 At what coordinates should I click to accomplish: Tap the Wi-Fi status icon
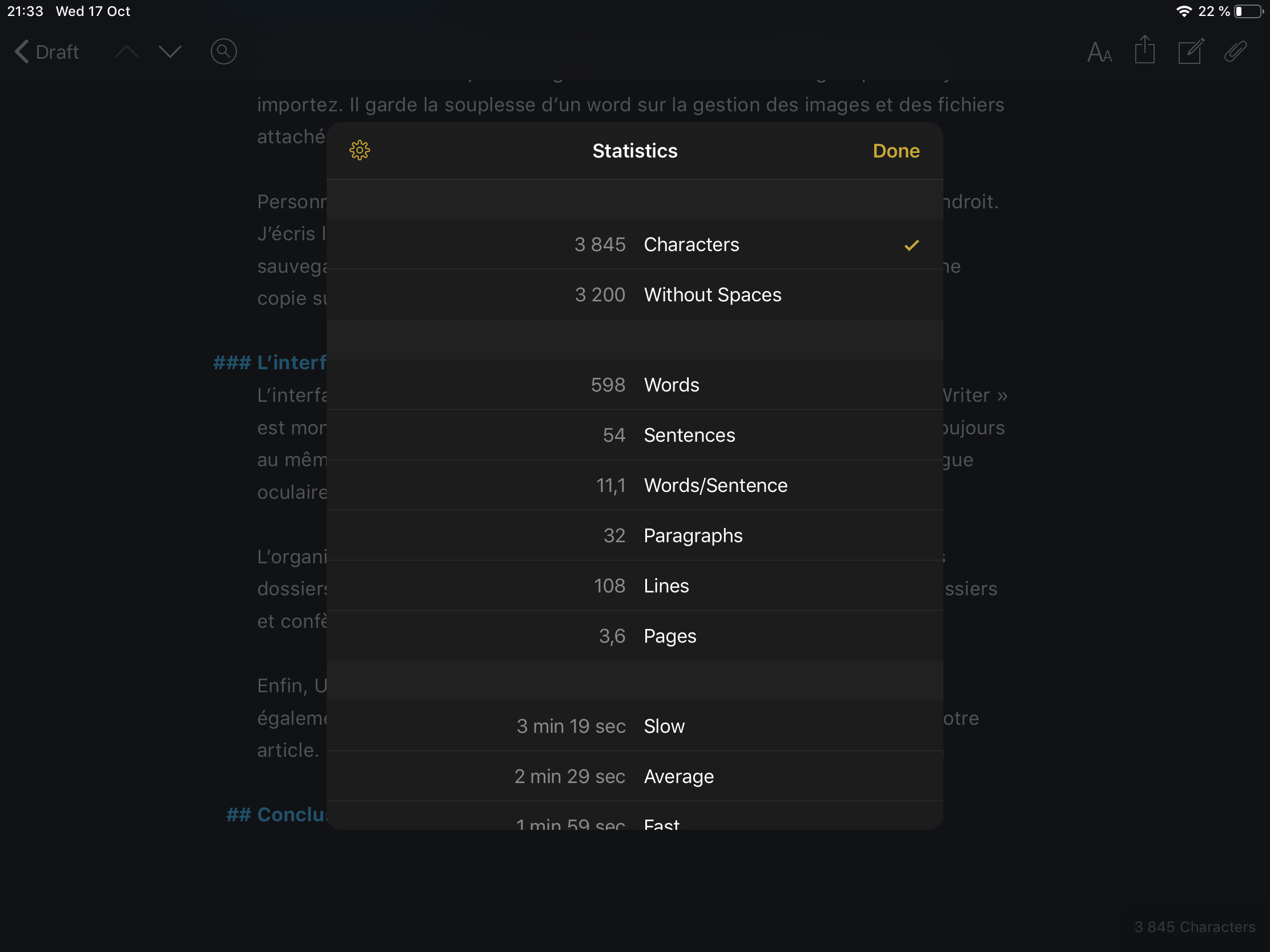[x=1183, y=11]
